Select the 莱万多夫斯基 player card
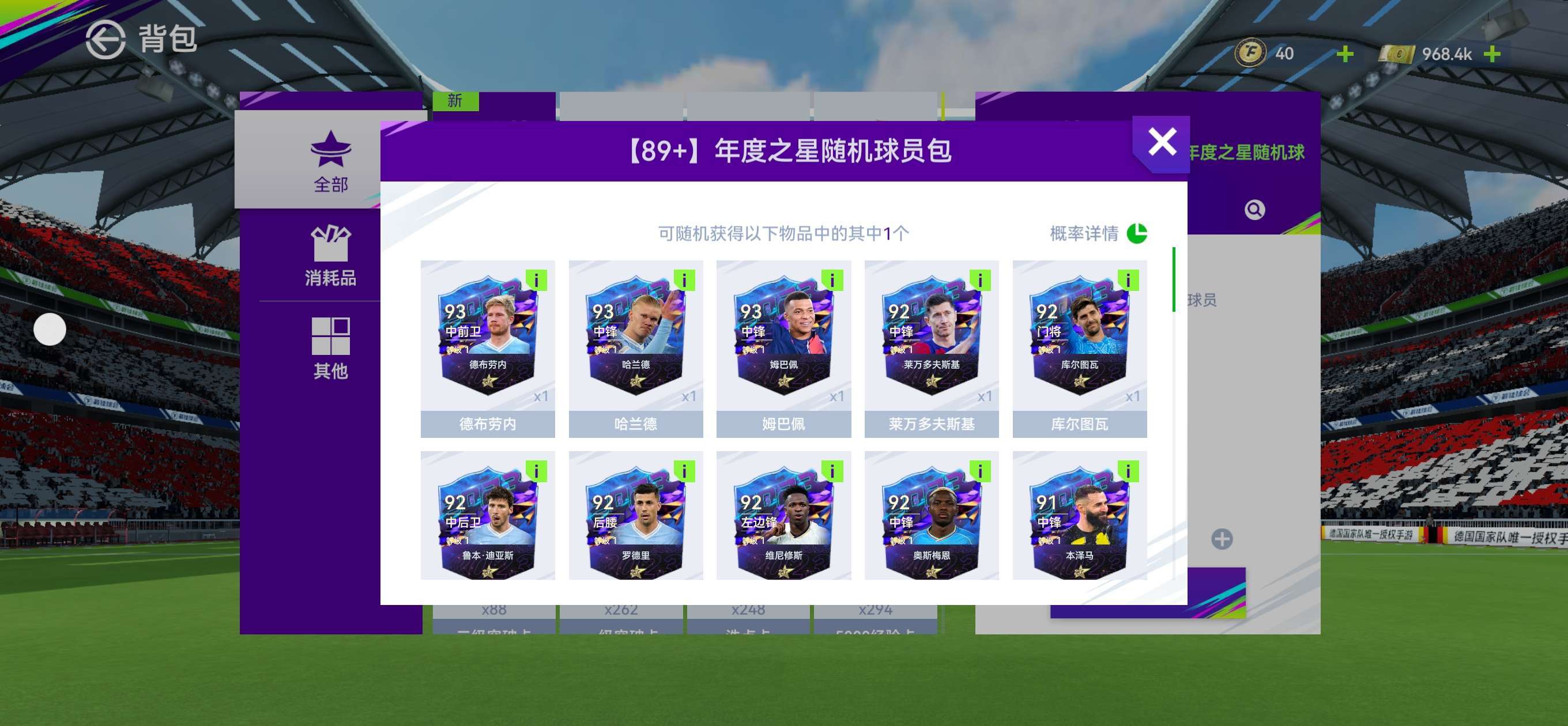The width and height of the screenshot is (1568, 726). [x=932, y=349]
